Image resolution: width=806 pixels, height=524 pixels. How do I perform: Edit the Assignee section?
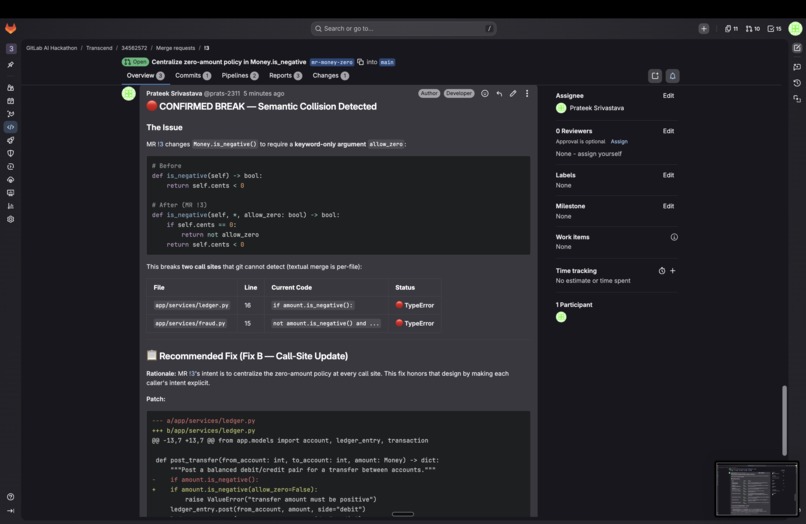668,96
